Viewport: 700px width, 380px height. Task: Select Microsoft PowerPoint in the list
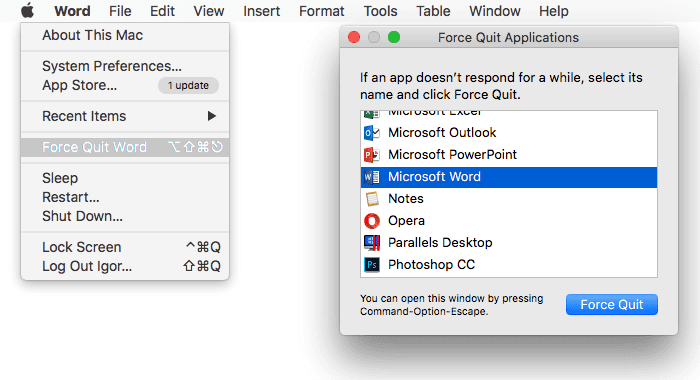click(x=509, y=155)
